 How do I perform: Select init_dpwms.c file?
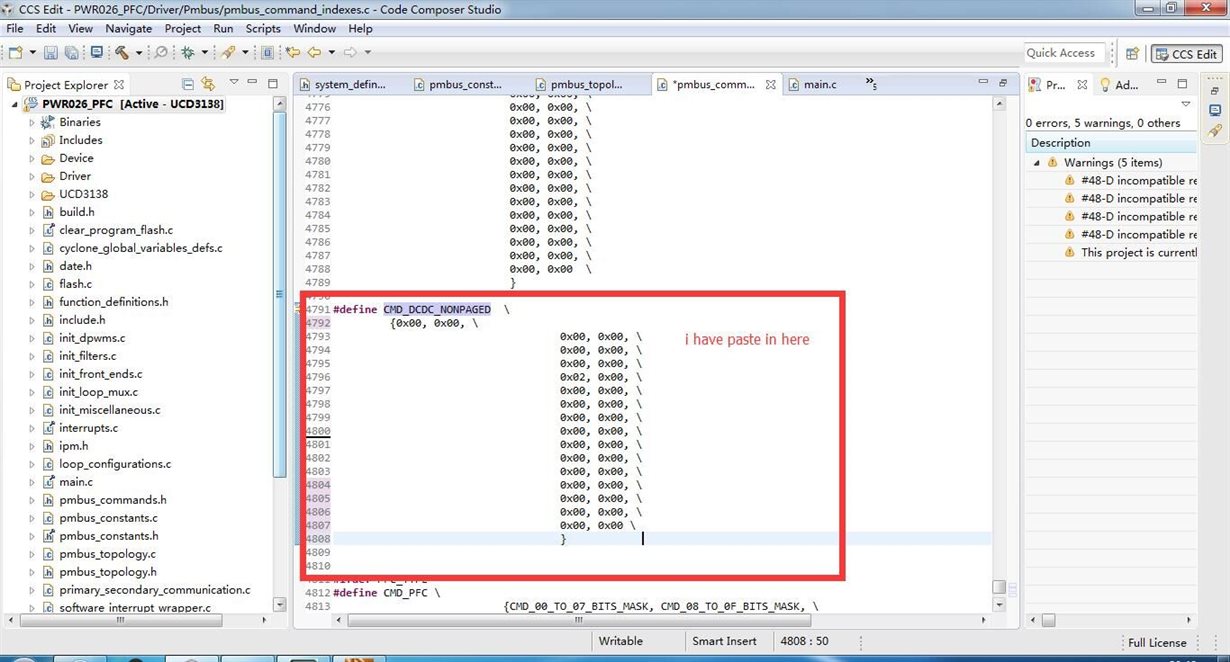click(x=92, y=338)
